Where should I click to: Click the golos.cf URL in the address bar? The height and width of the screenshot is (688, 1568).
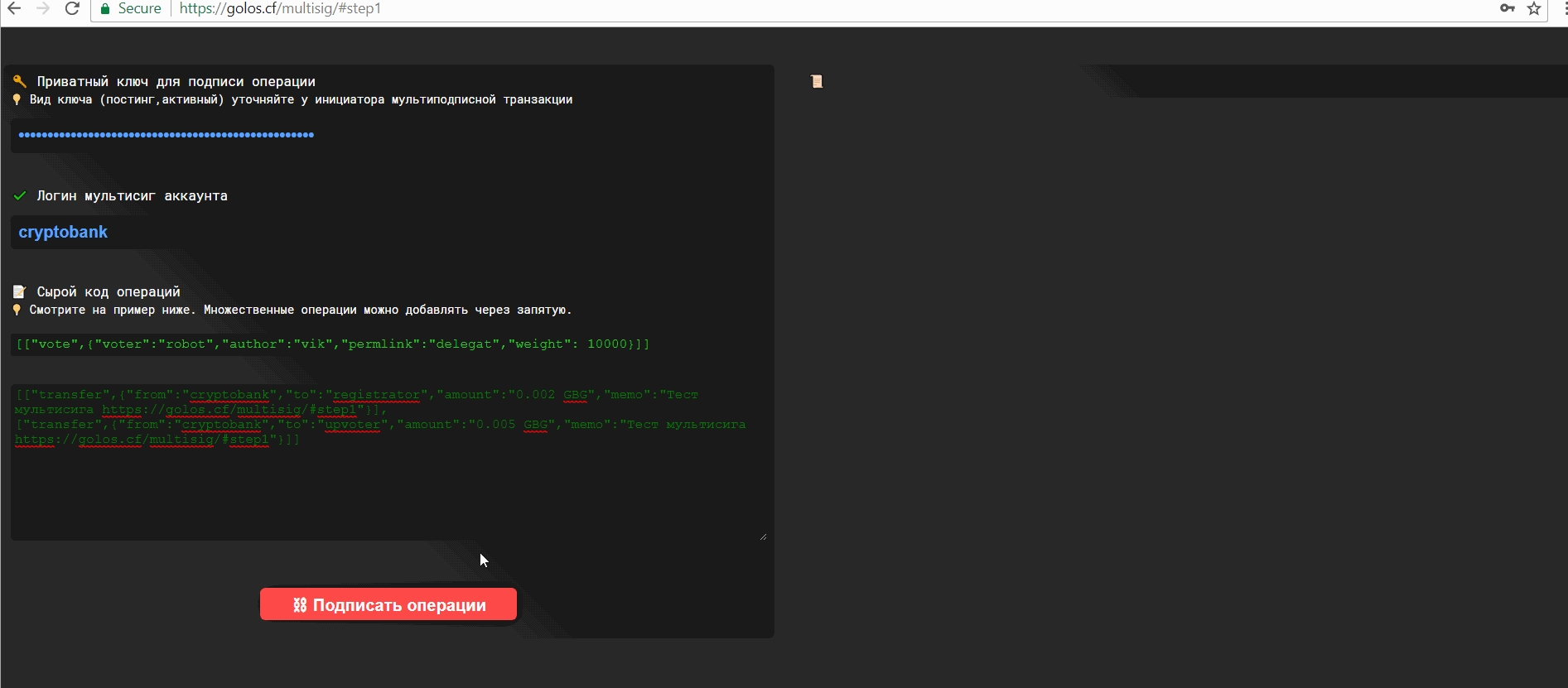[280, 9]
